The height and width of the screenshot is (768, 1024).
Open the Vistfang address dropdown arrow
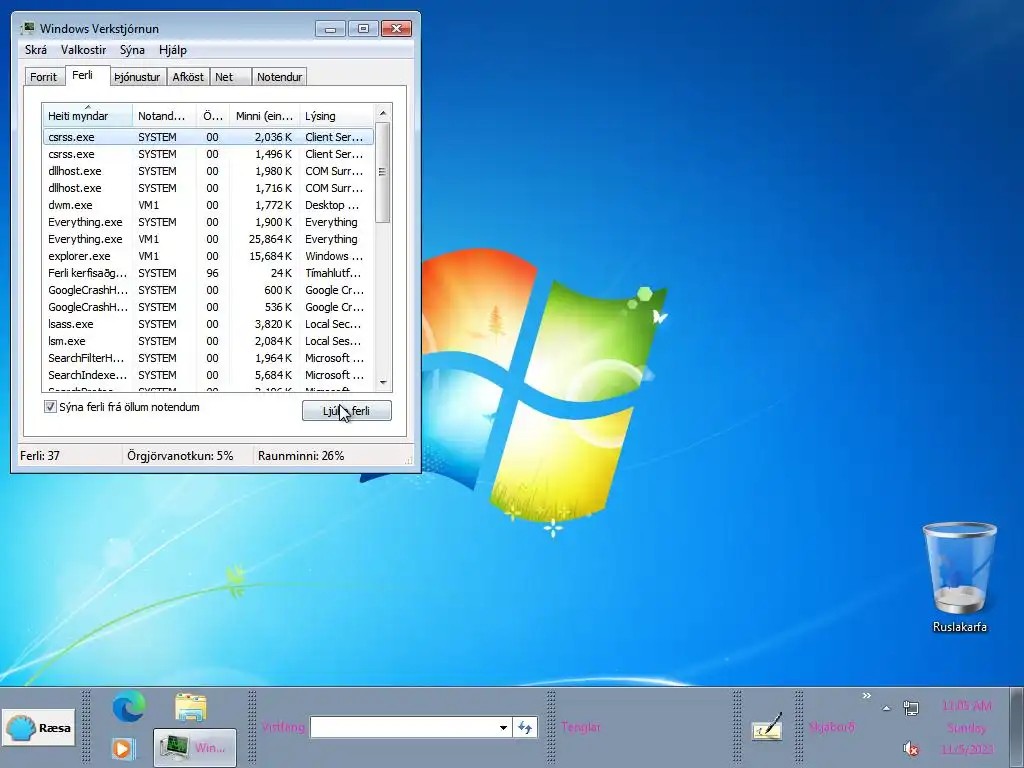point(504,727)
